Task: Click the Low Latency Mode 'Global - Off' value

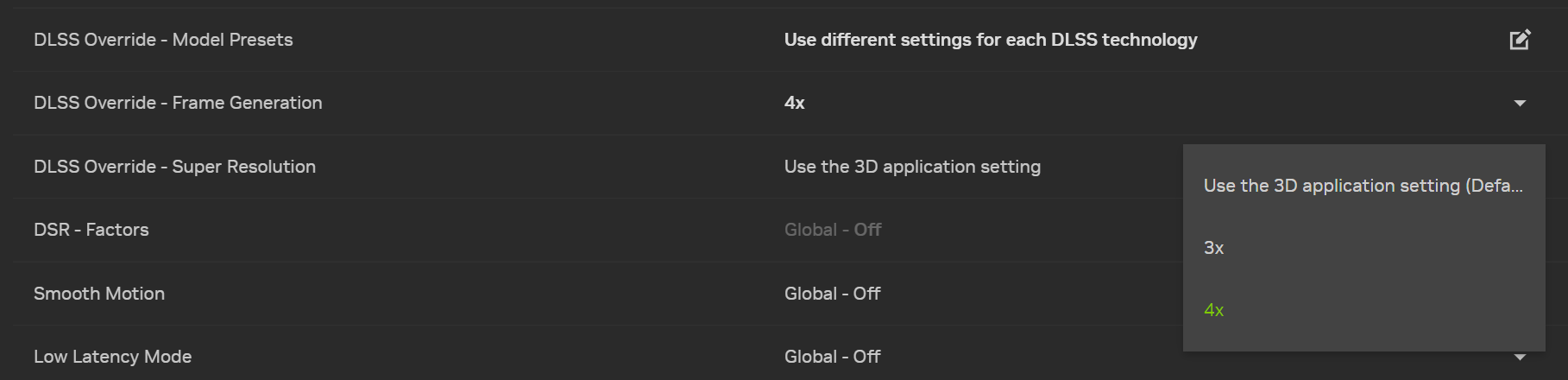Action: click(x=832, y=357)
